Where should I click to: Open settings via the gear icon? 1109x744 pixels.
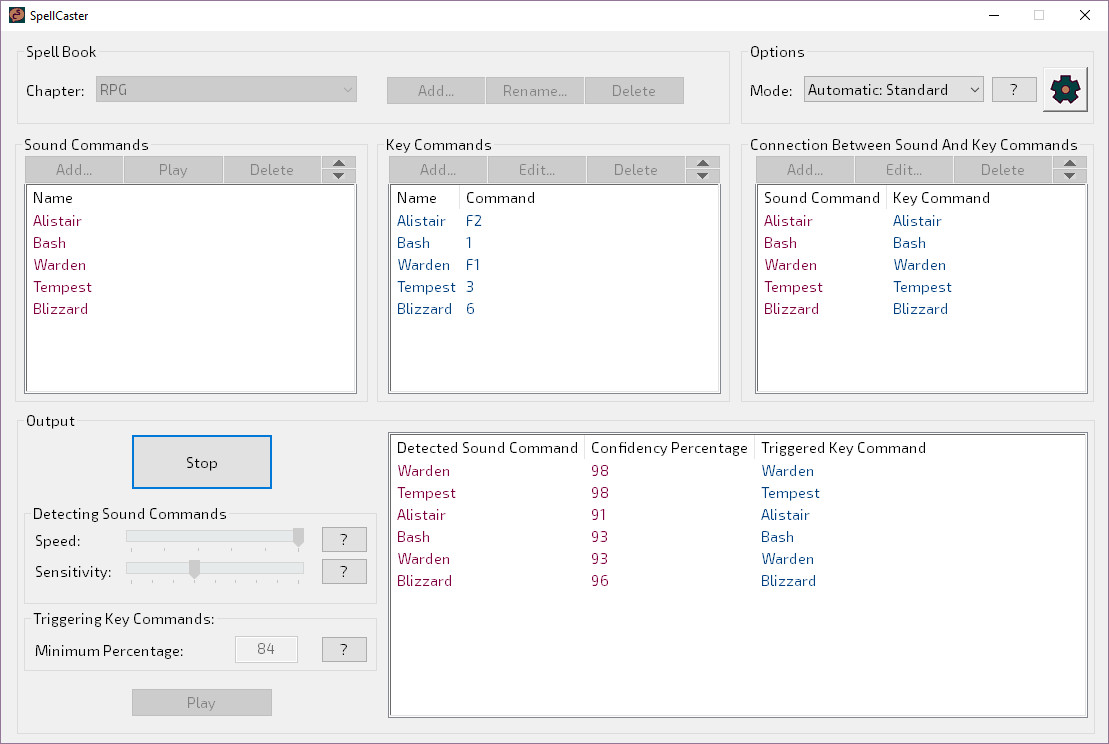click(1066, 90)
